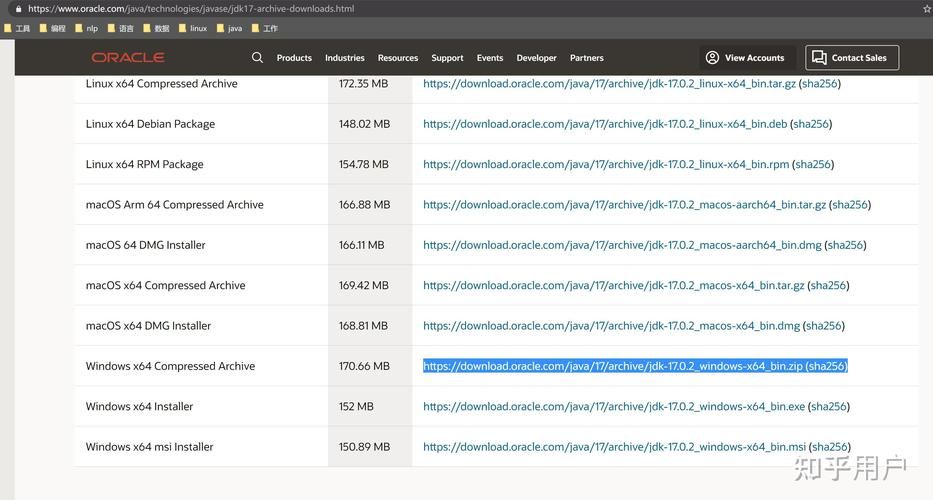Download the macos-aarch64_bin.dmg link

pos(622,245)
